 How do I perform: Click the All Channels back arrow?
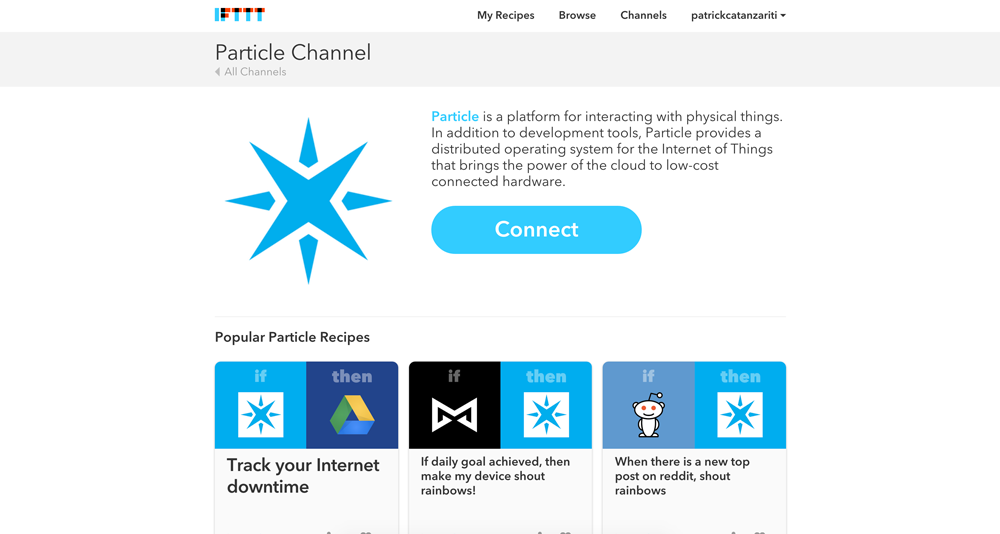[217, 72]
